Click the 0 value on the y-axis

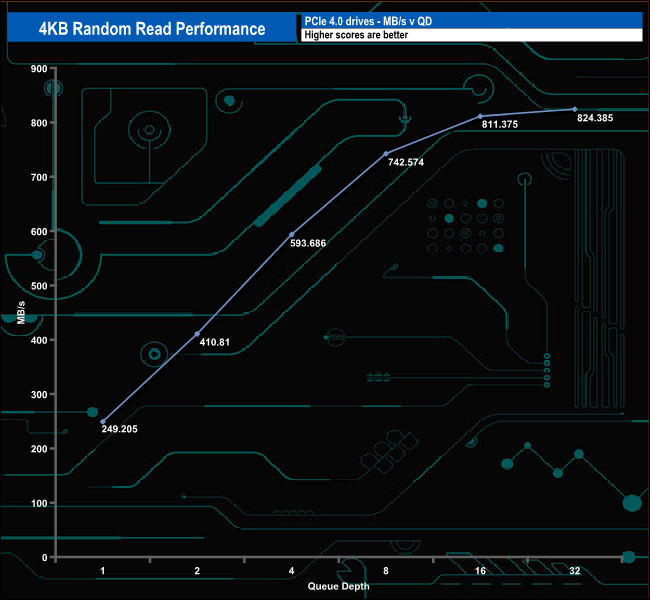45,557
